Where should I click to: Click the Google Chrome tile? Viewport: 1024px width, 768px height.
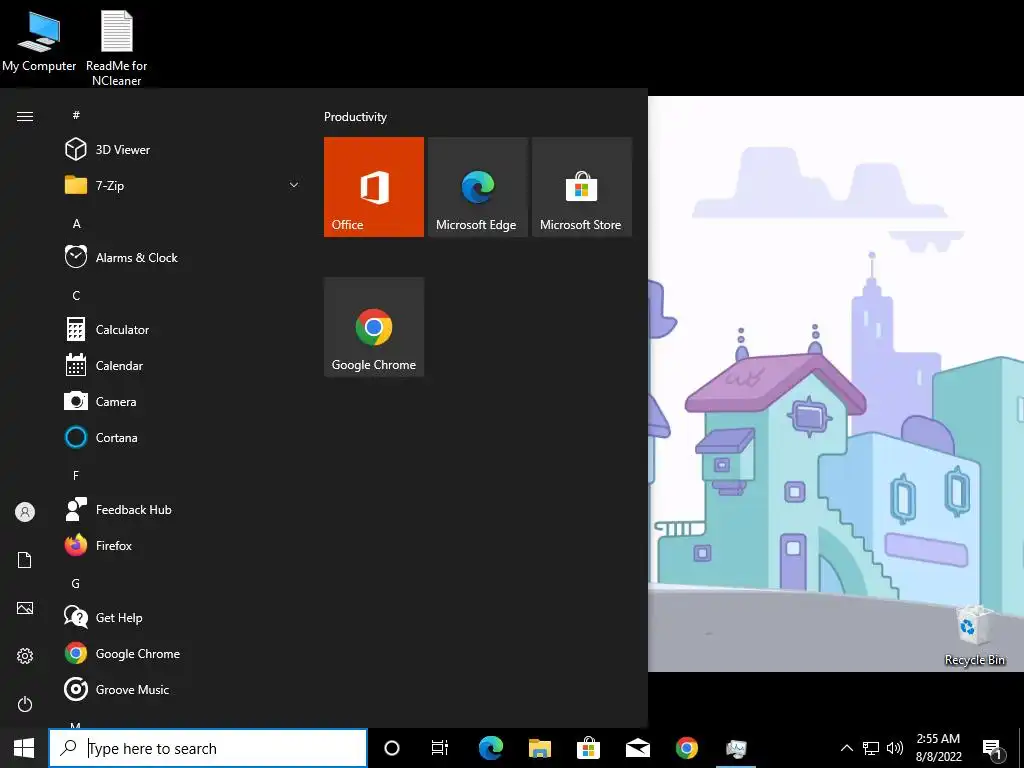374,327
